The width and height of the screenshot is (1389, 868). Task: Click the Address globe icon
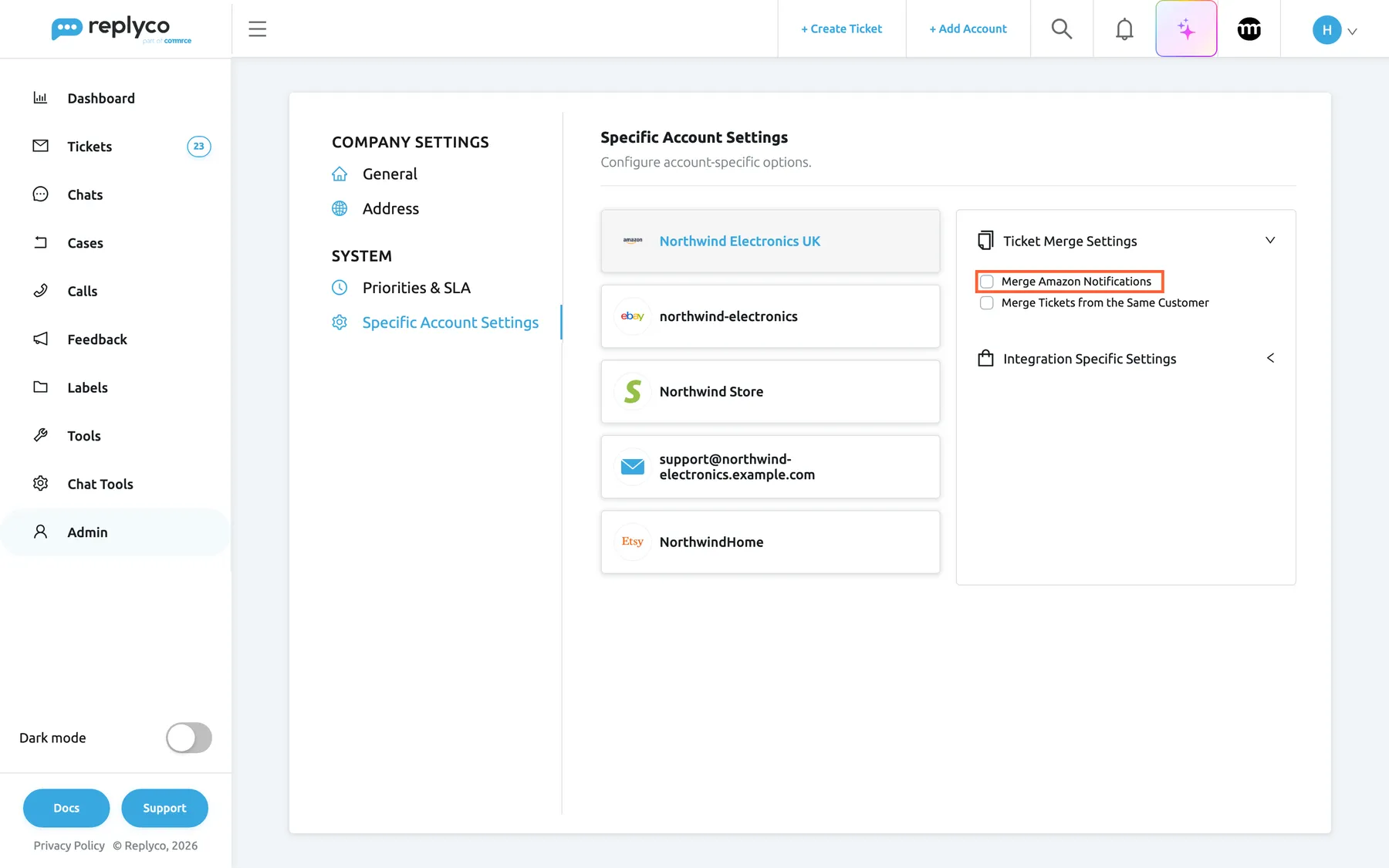[x=340, y=208]
